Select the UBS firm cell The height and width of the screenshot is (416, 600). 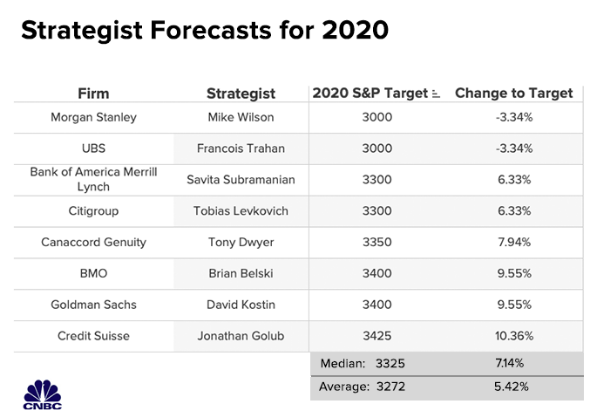coord(92,148)
